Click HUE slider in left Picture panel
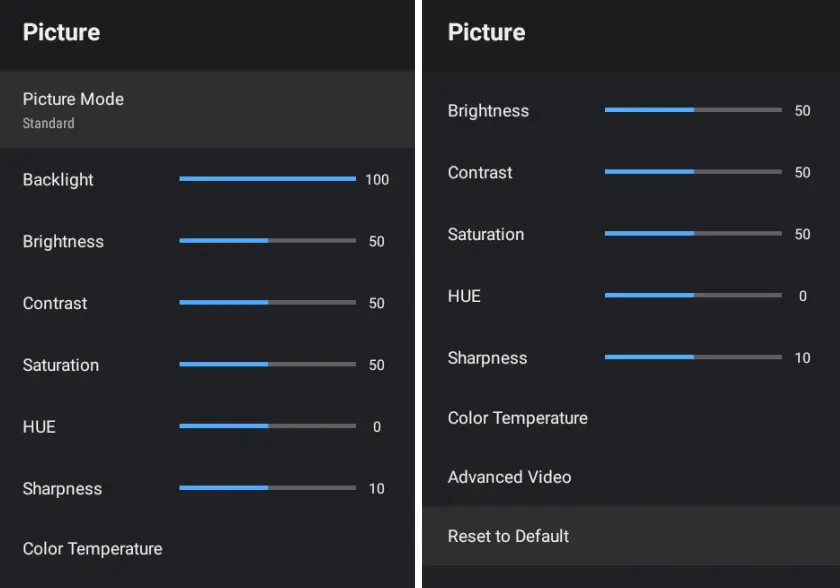Image resolution: width=840 pixels, height=588 pixels. point(267,427)
